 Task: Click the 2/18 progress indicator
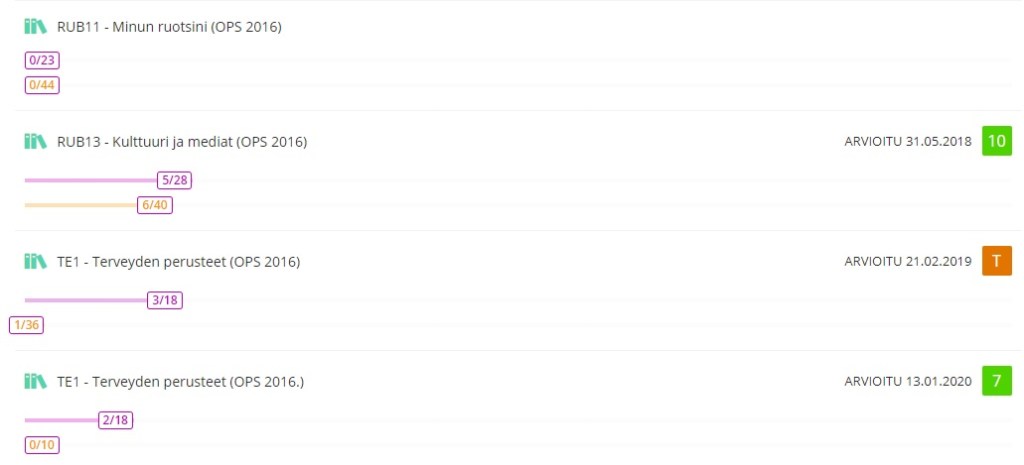pyautogui.click(x=116, y=420)
